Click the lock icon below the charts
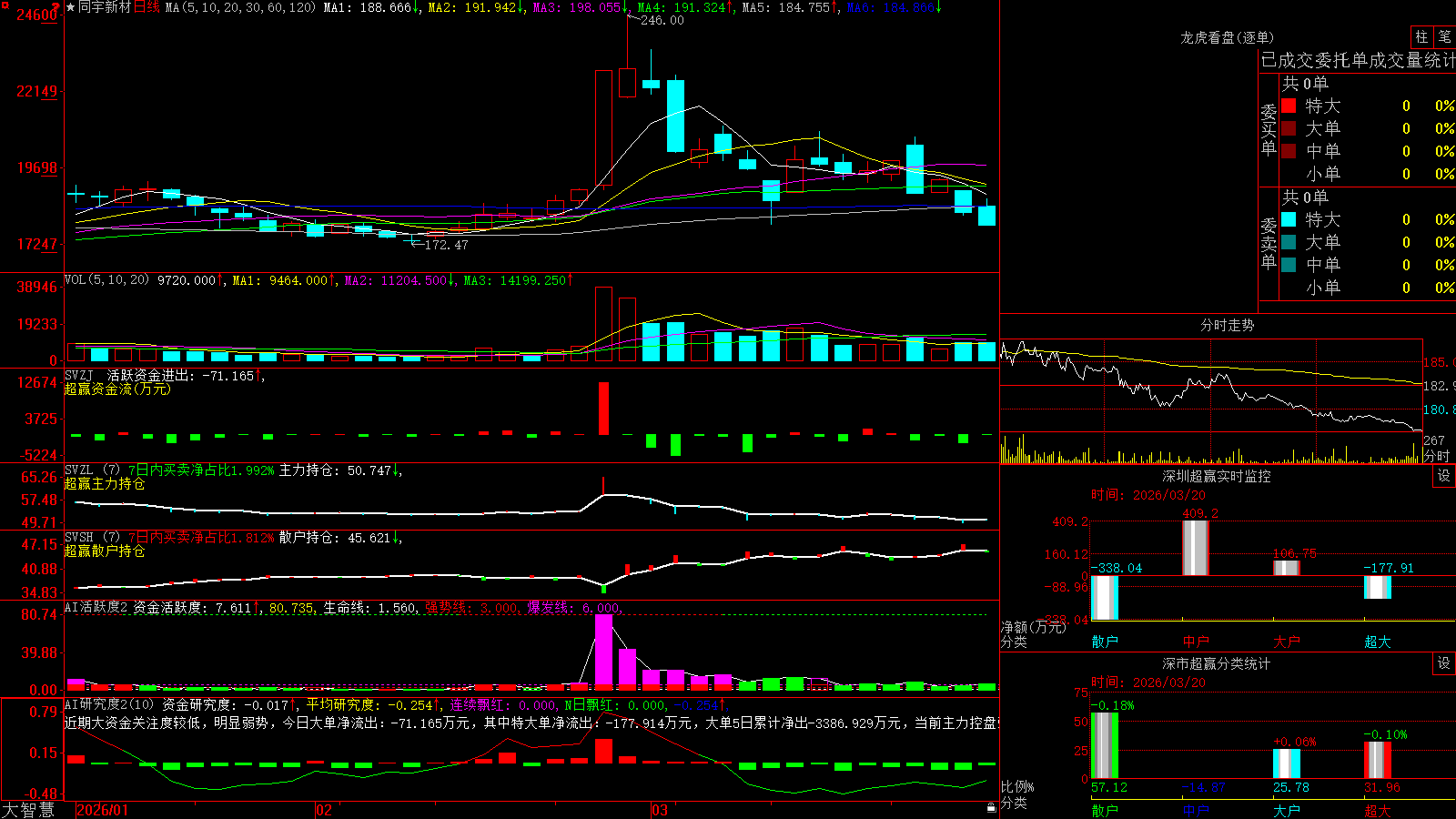This screenshot has width=1456, height=819. coord(991,807)
